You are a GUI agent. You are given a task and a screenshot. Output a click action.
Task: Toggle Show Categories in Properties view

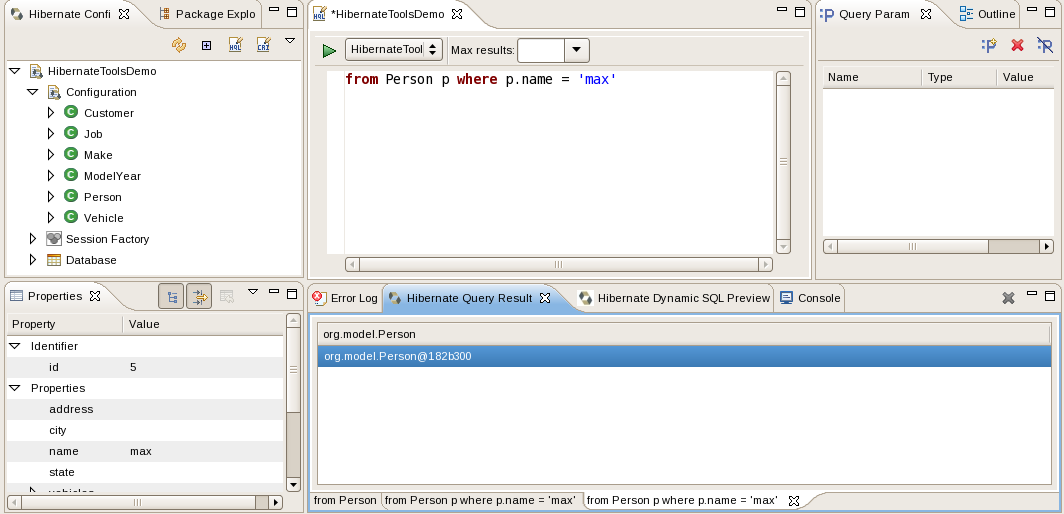(171, 296)
